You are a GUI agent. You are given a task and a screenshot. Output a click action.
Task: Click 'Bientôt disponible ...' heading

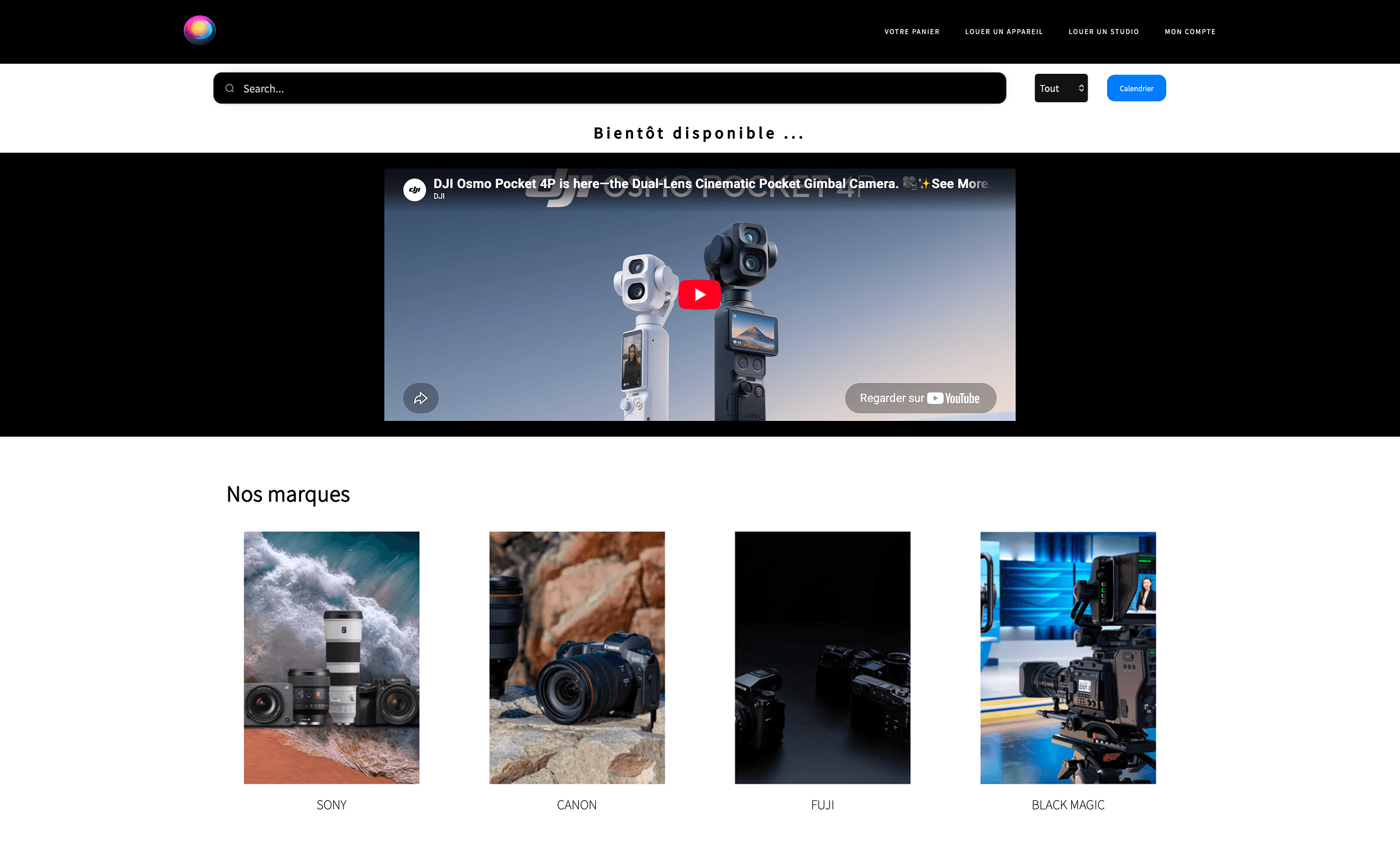click(699, 133)
